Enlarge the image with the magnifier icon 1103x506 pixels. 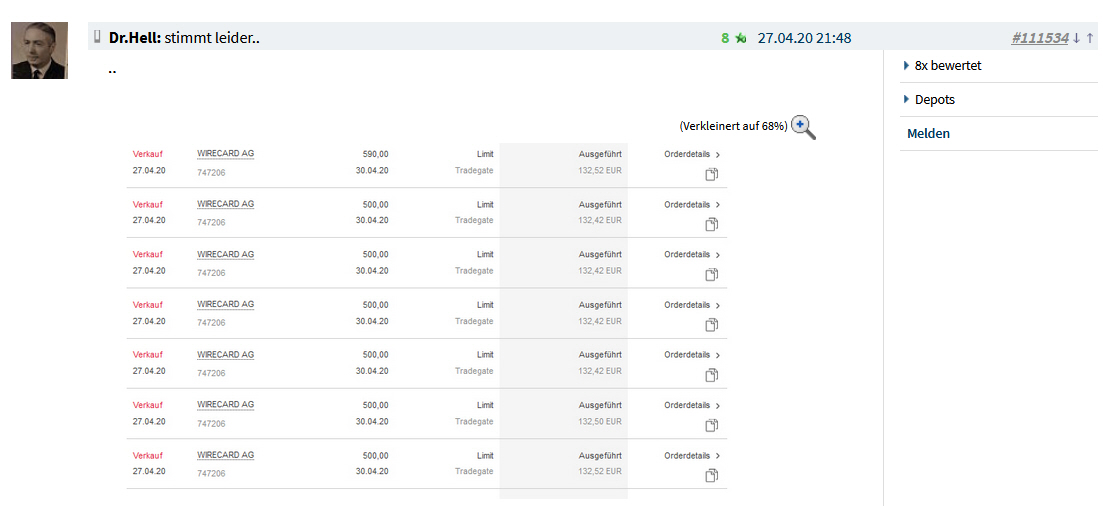tap(803, 127)
